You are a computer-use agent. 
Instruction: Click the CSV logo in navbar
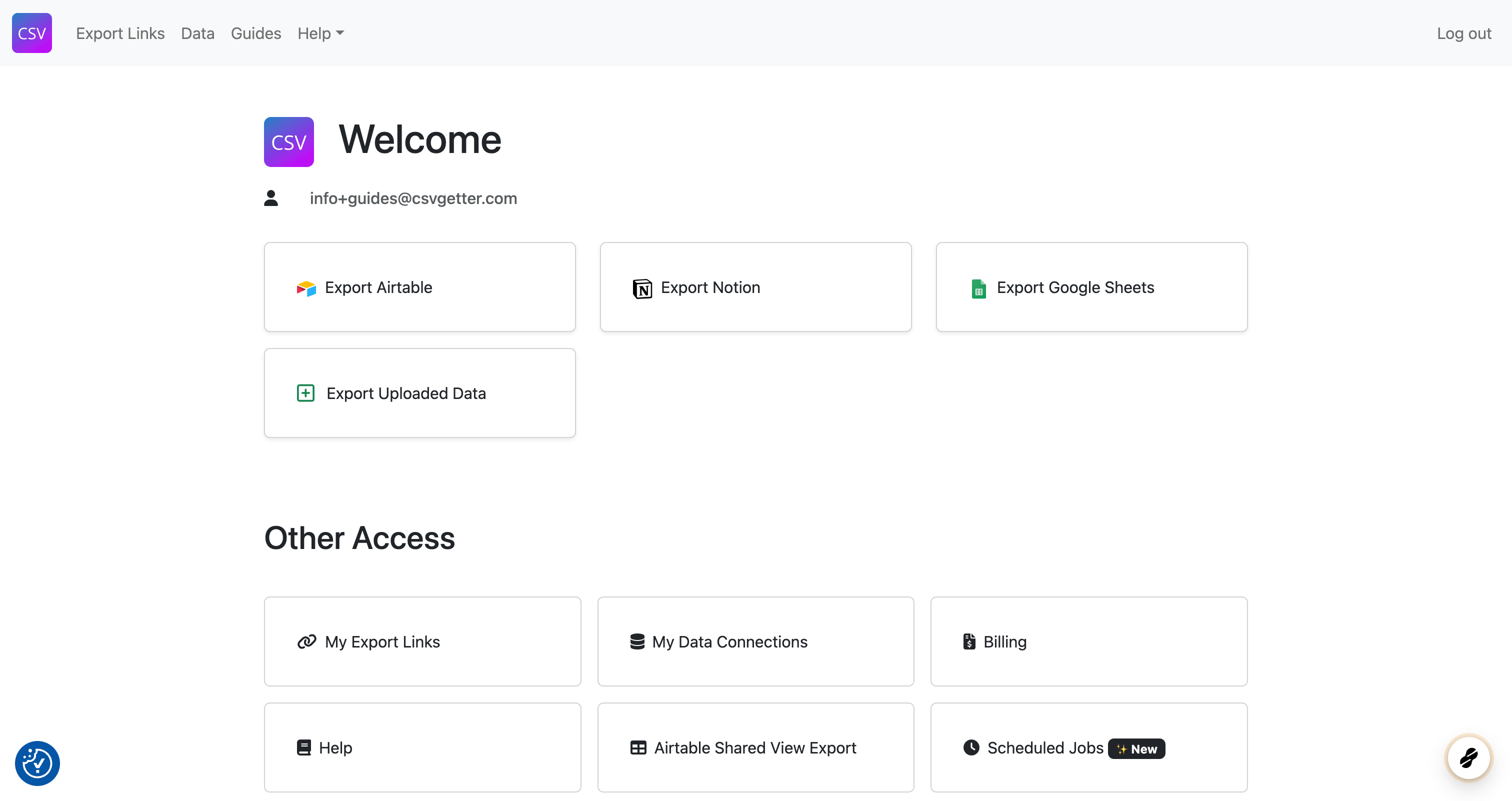point(31,33)
